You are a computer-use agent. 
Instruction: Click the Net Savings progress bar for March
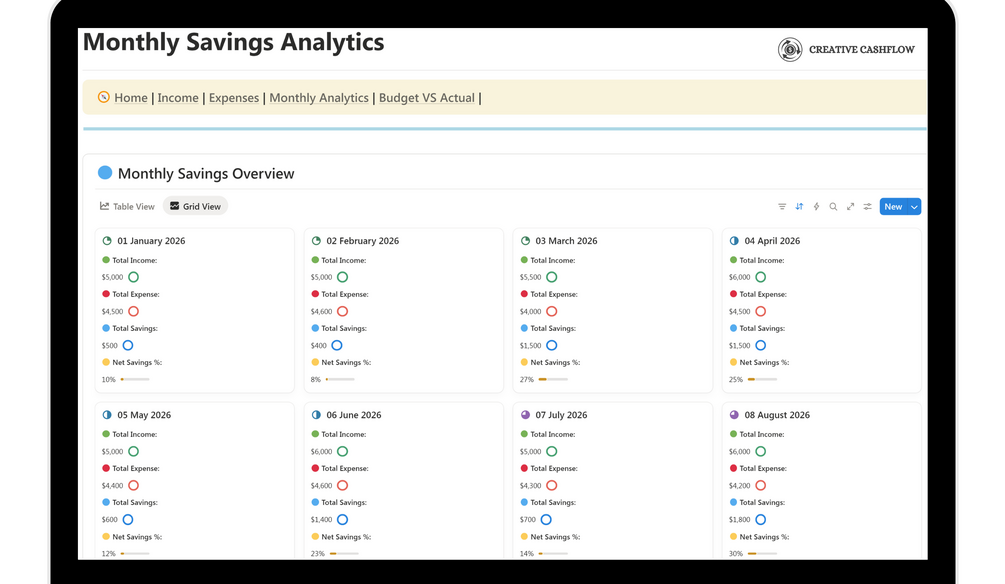(x=553, y=380)
